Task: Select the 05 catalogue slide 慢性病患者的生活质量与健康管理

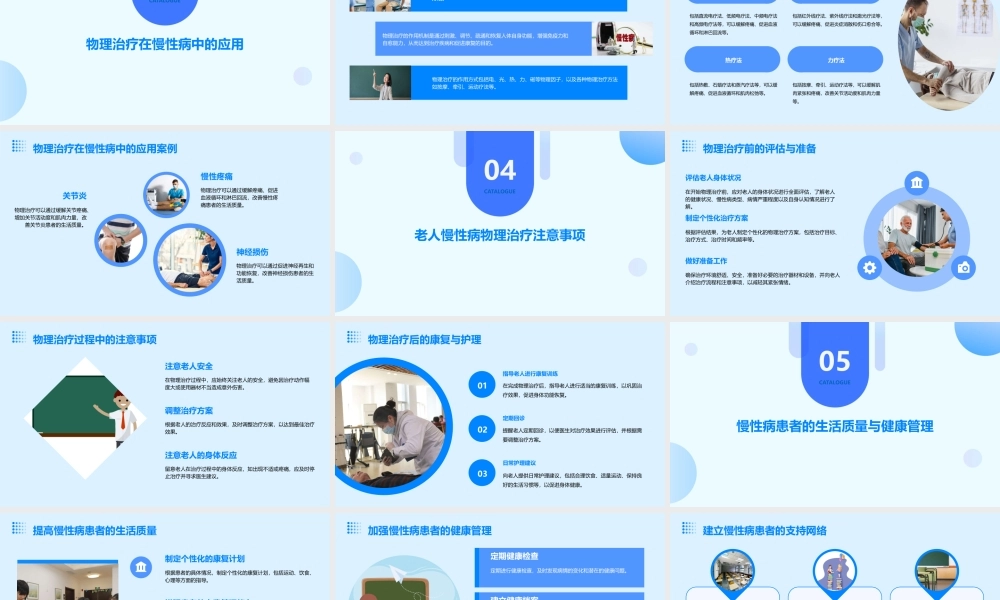Action: coord(835,414)
